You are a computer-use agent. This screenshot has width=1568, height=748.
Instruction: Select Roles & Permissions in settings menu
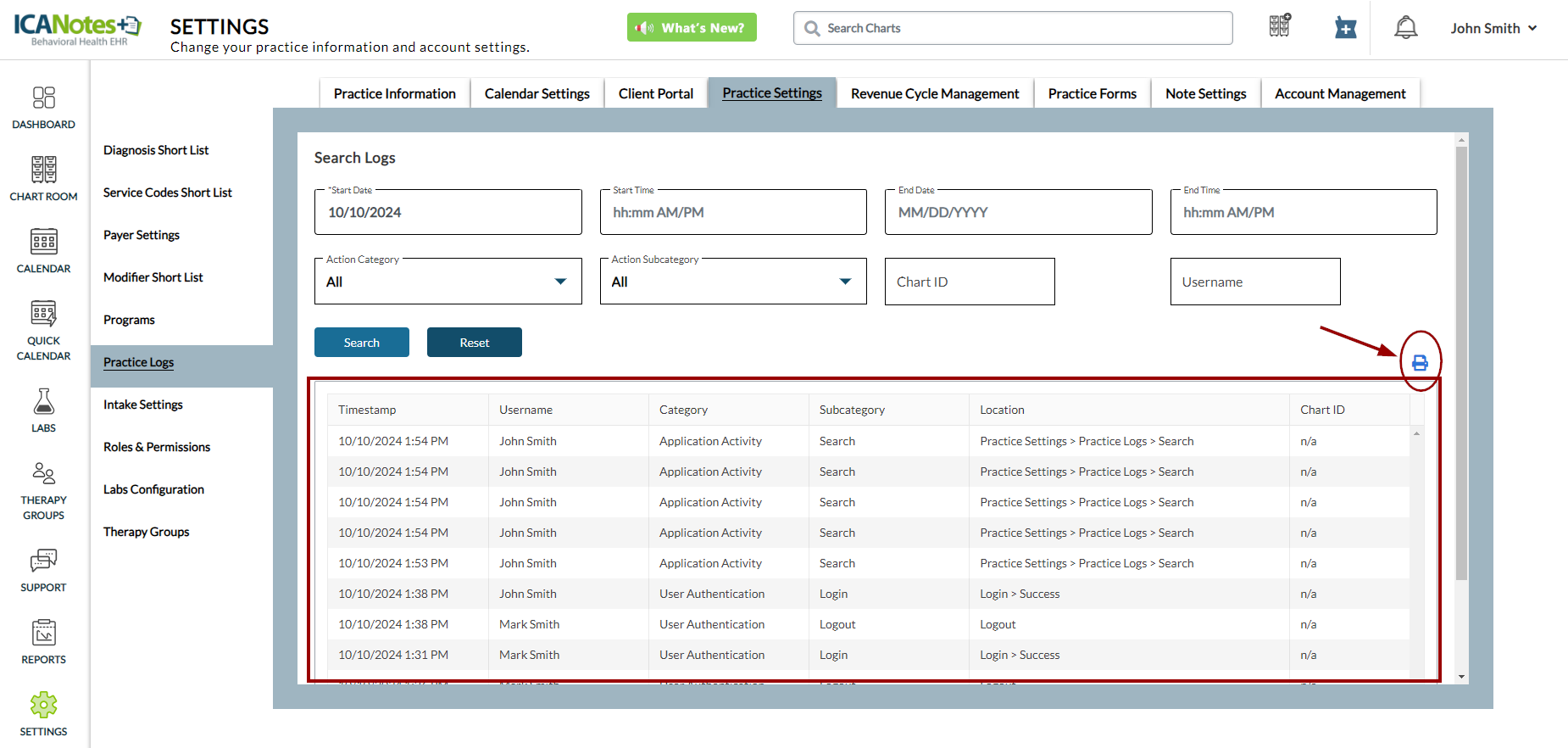coord(157,447)
